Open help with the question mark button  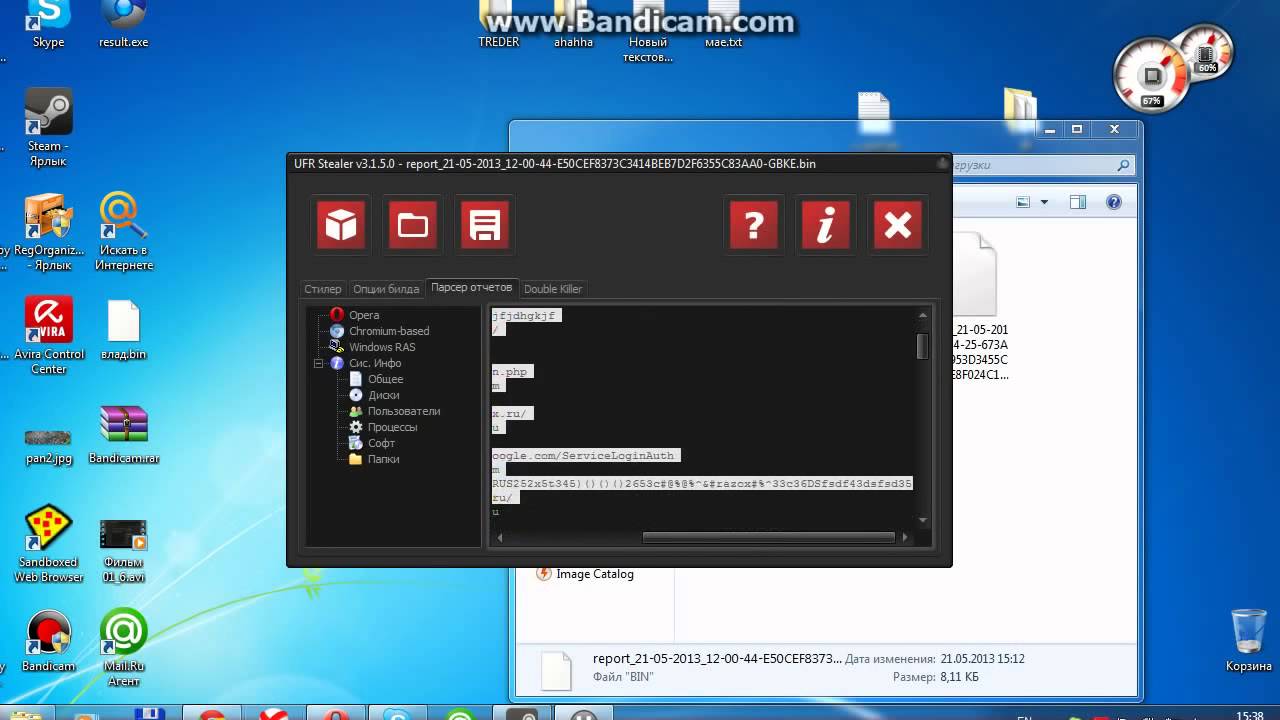(754, 224)
